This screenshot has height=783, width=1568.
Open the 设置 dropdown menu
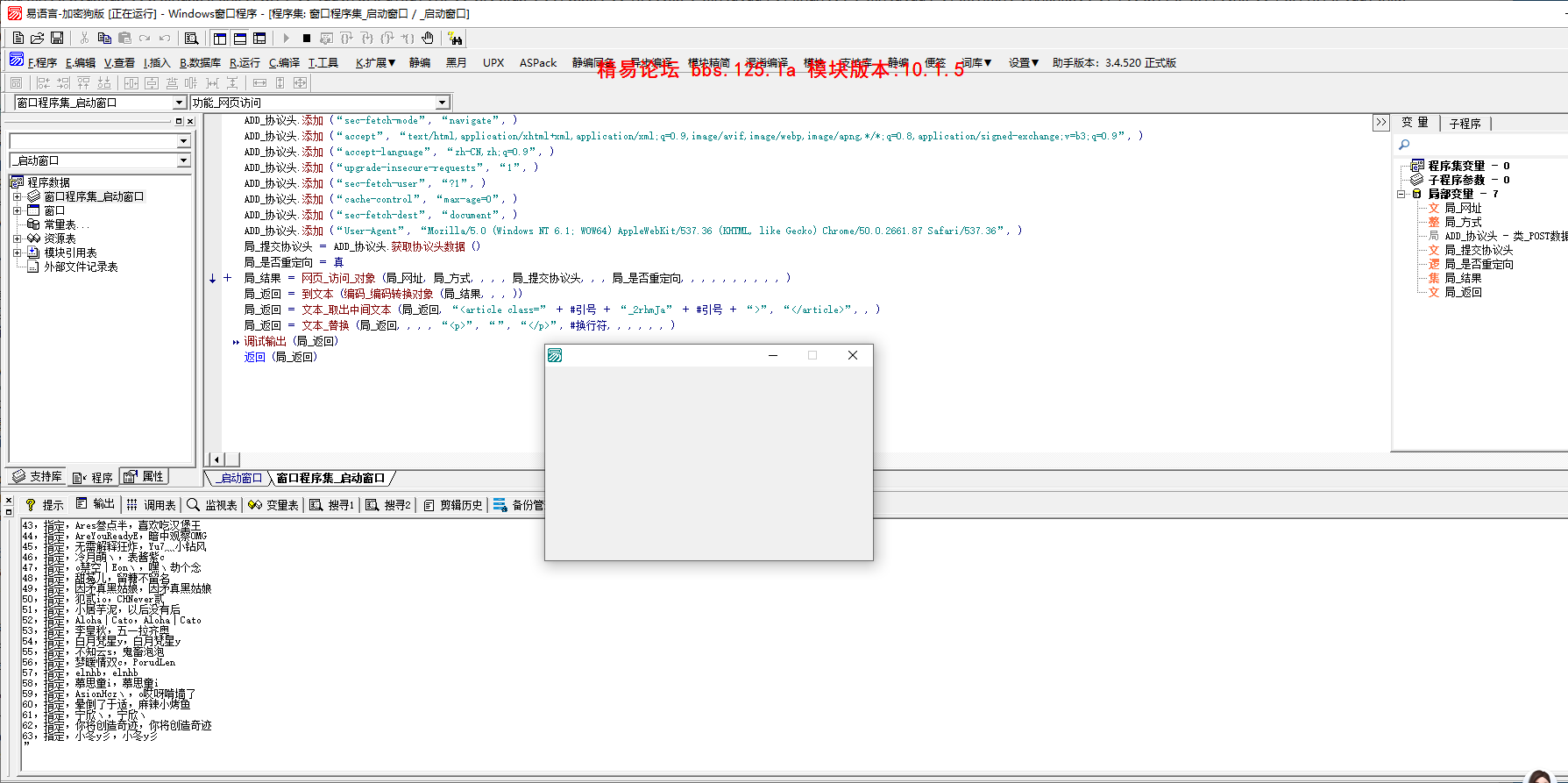[1023, 62]
